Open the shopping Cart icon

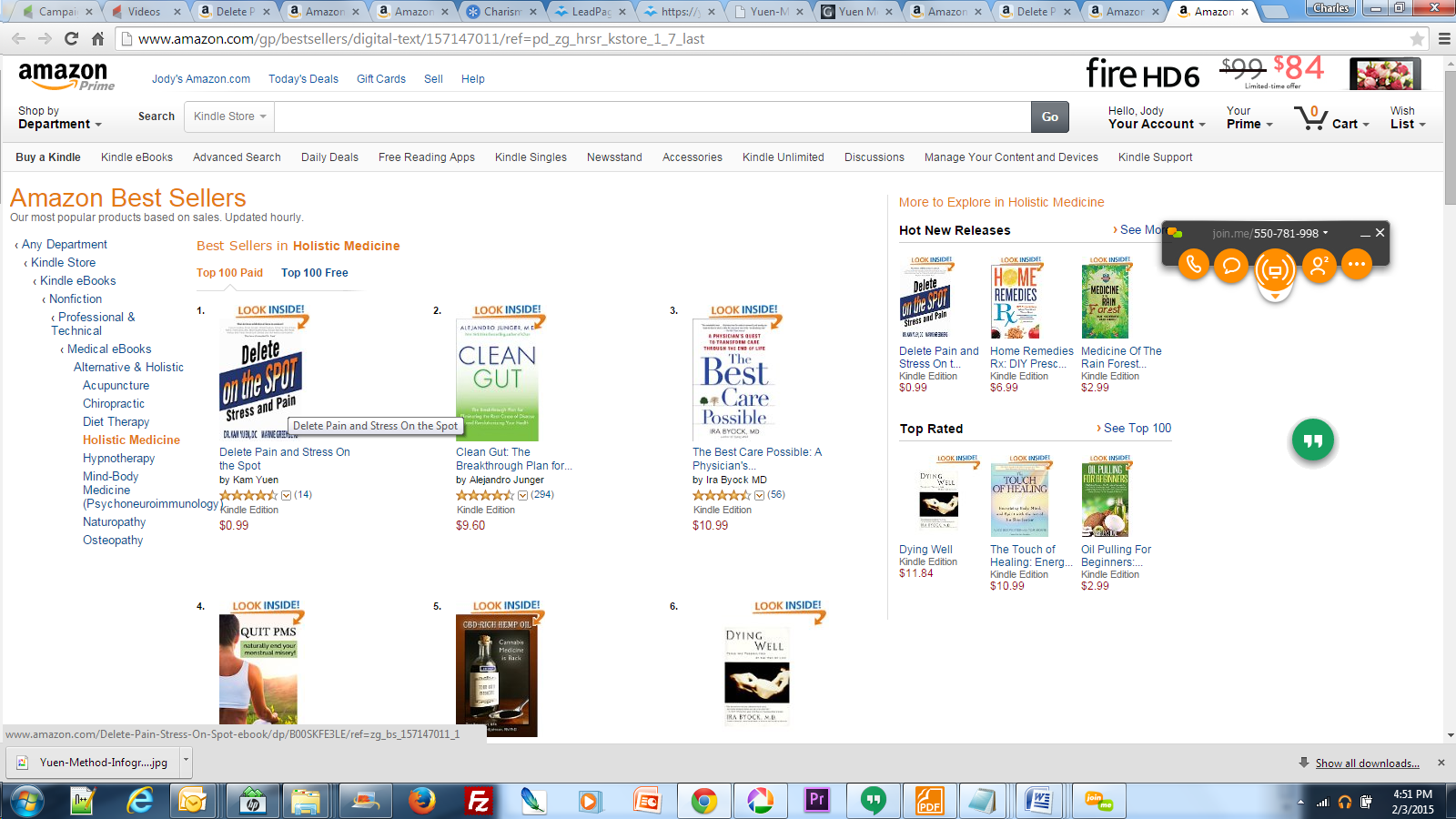click(x=1310, y=117)
